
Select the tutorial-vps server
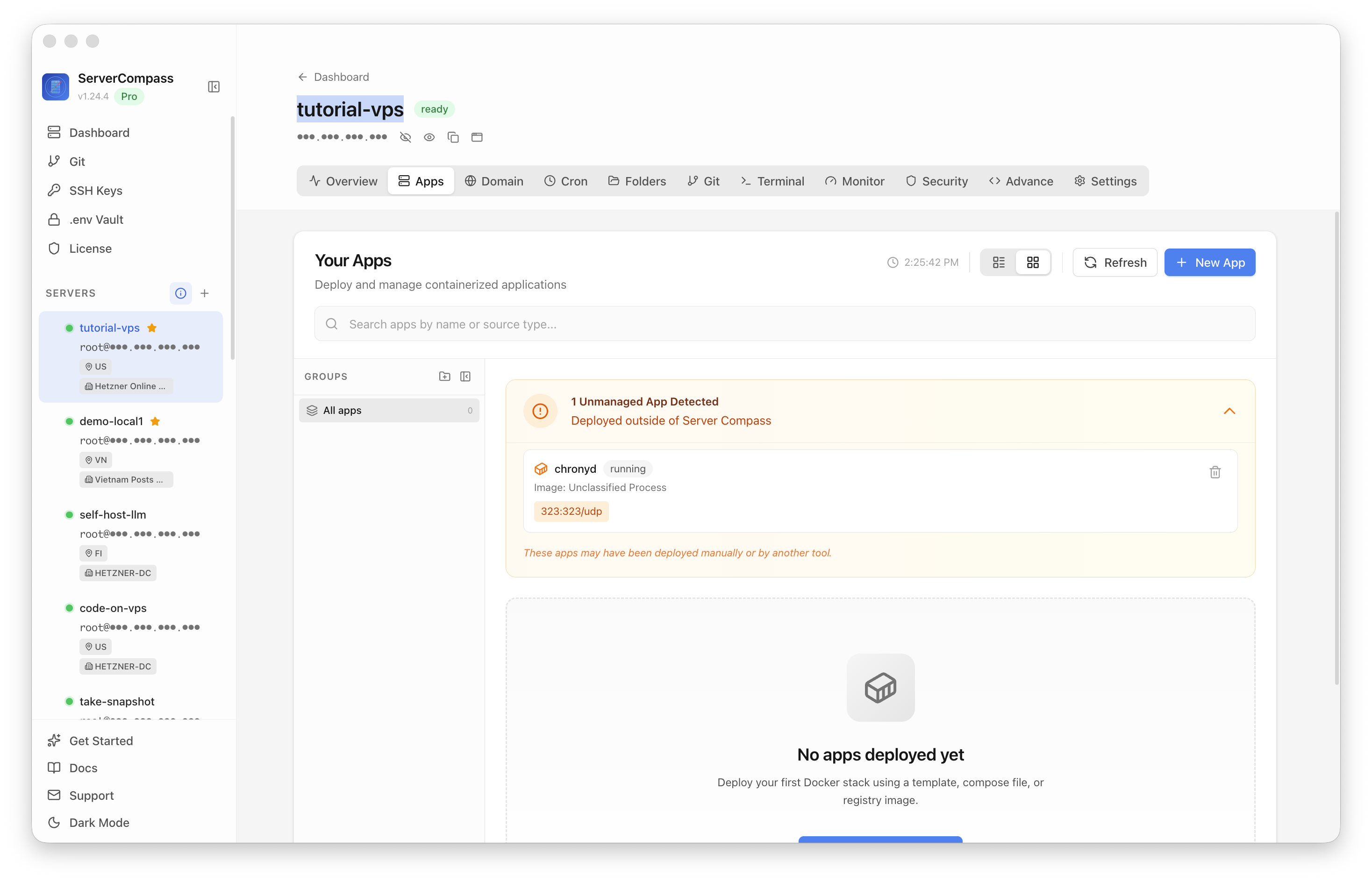click(131, 356)
